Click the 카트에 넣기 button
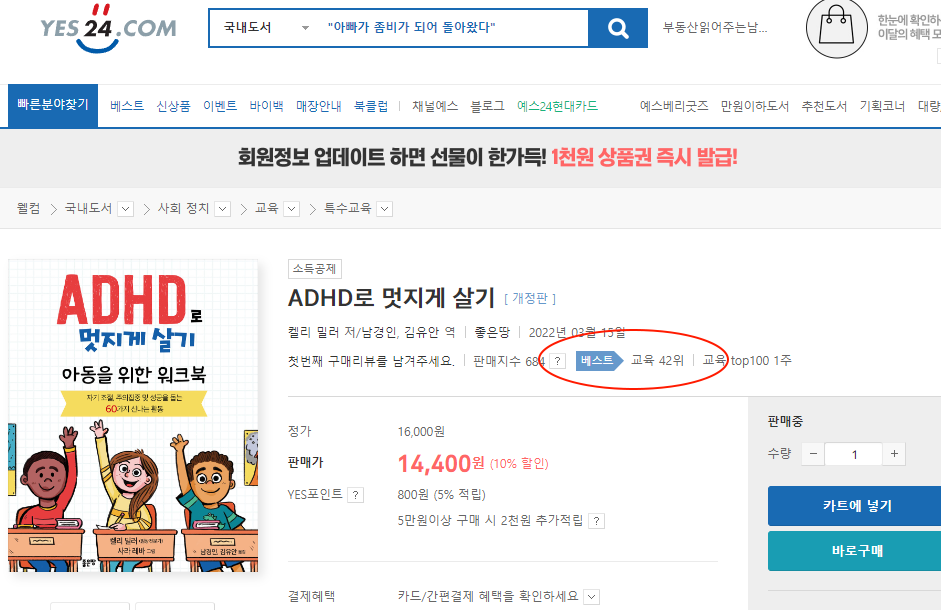941x610 pixels. 855,506
